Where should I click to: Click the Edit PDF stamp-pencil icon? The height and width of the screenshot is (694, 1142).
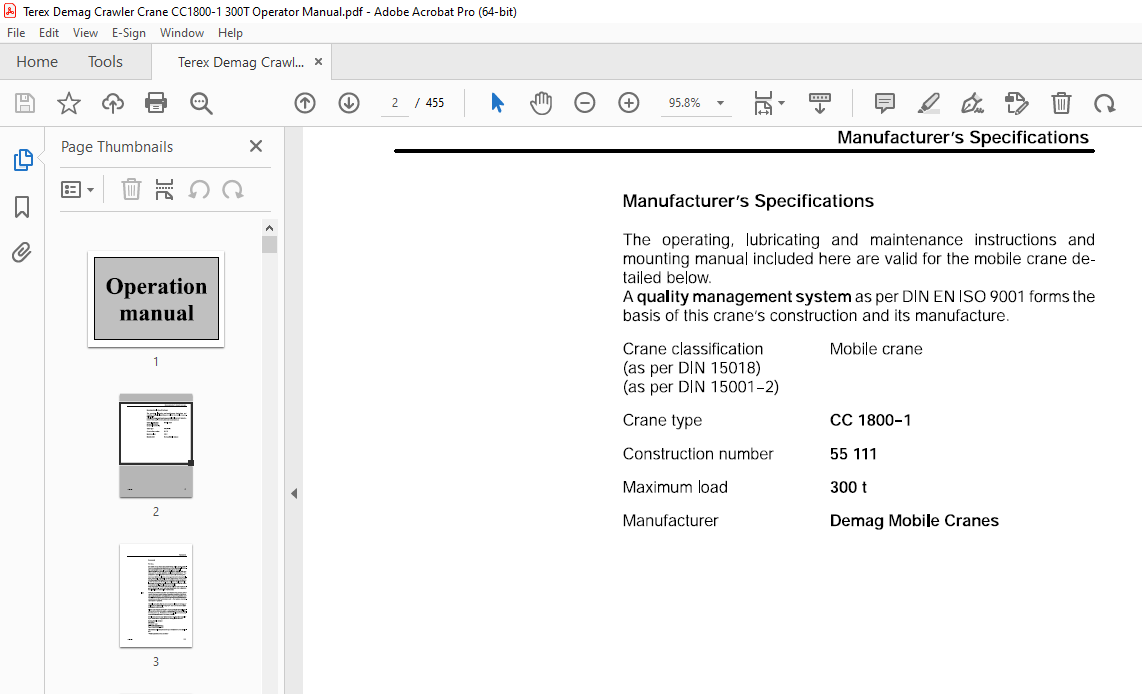1017,103
